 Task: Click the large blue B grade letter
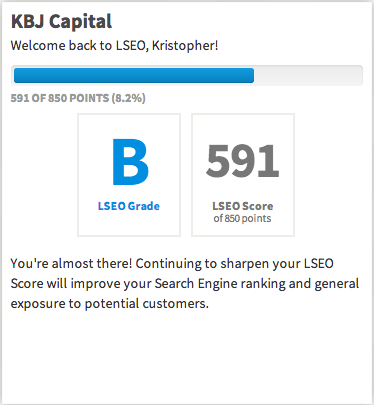[130, 162]
